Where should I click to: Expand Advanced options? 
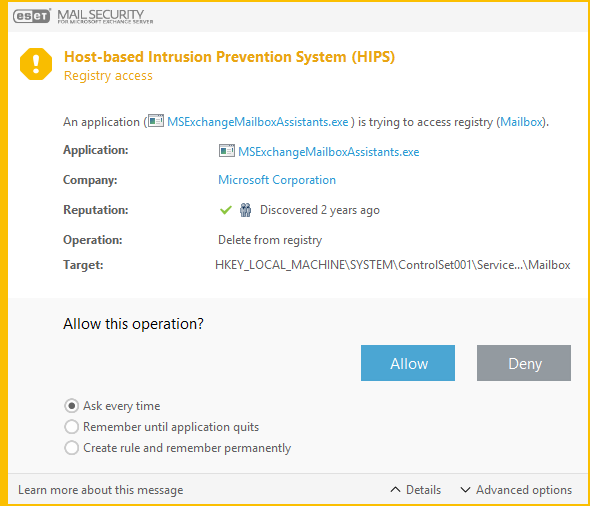tap(516, 490)
